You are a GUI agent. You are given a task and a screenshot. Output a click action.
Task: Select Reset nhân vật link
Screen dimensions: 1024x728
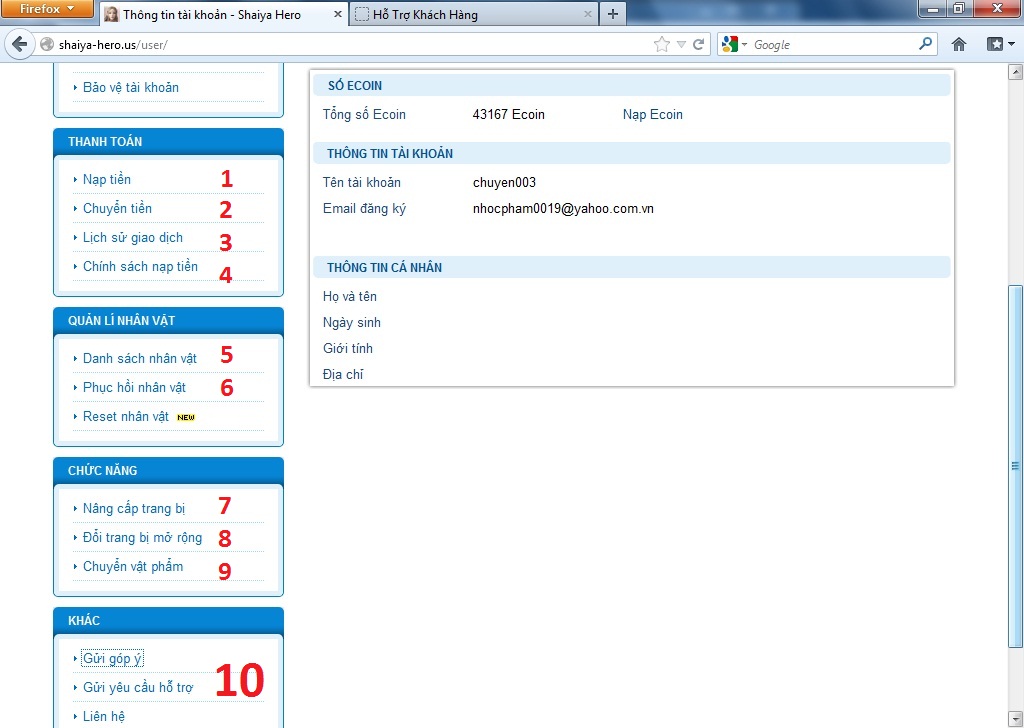tap(126, 416)
